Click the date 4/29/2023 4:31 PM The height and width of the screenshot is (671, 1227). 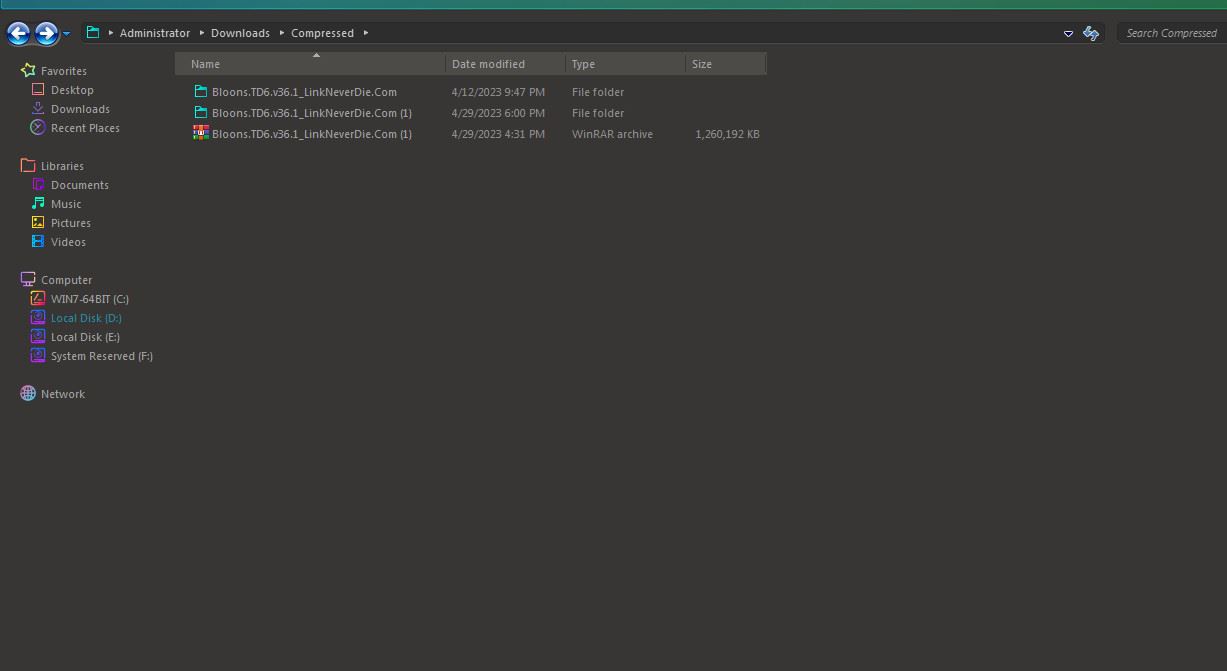point(498,134)
